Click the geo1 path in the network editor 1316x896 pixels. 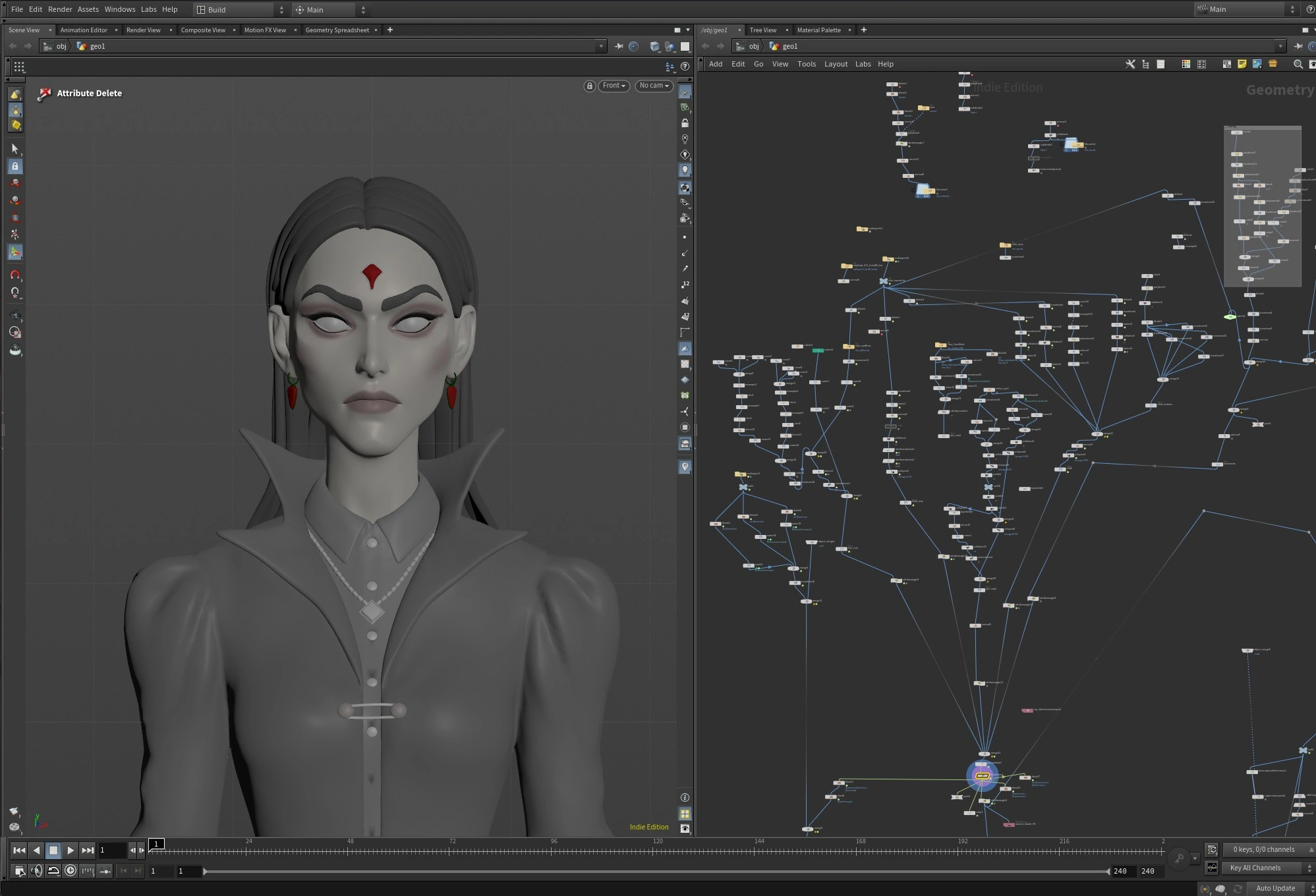(789, 46)
